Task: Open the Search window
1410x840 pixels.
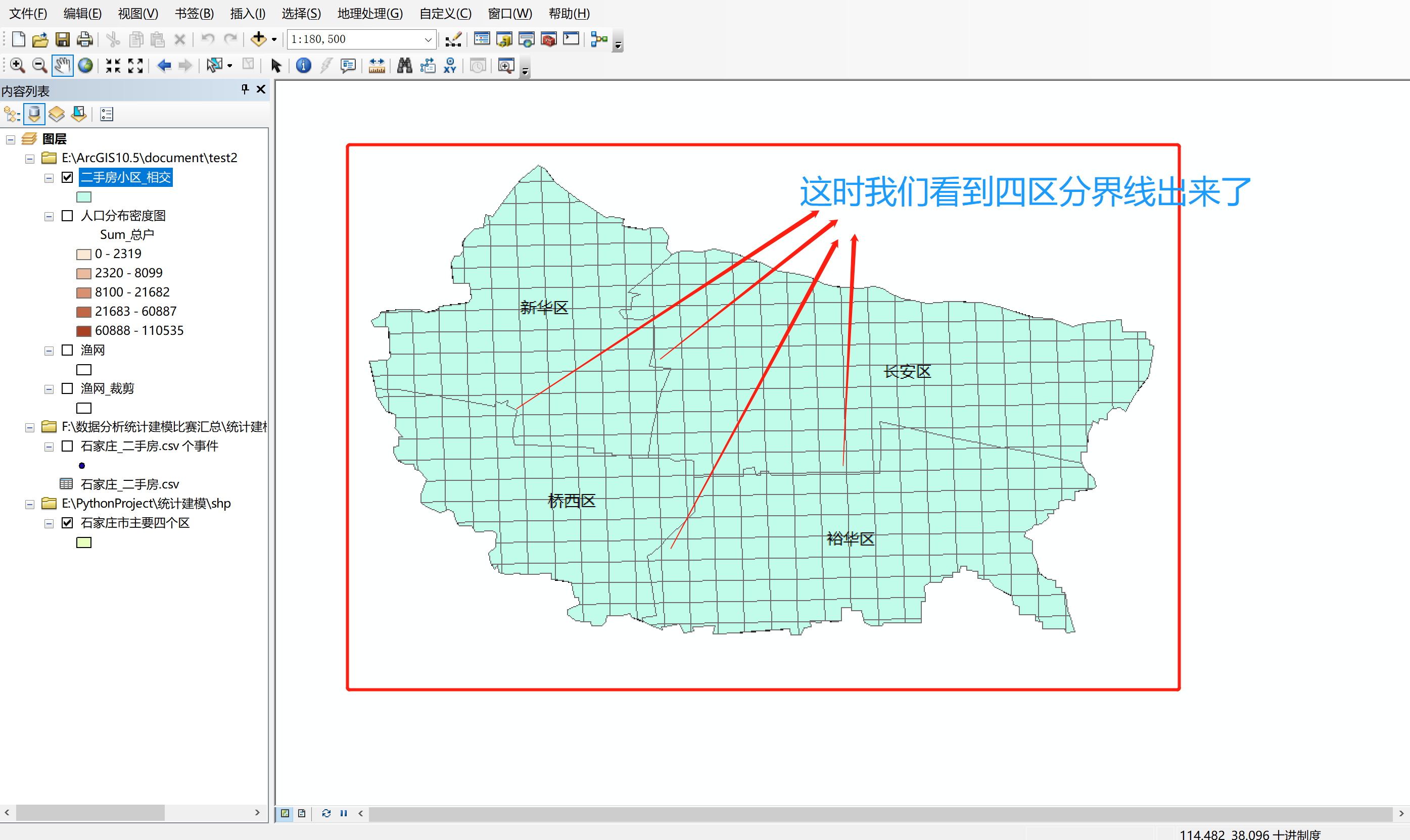Action: coord(526,39)
